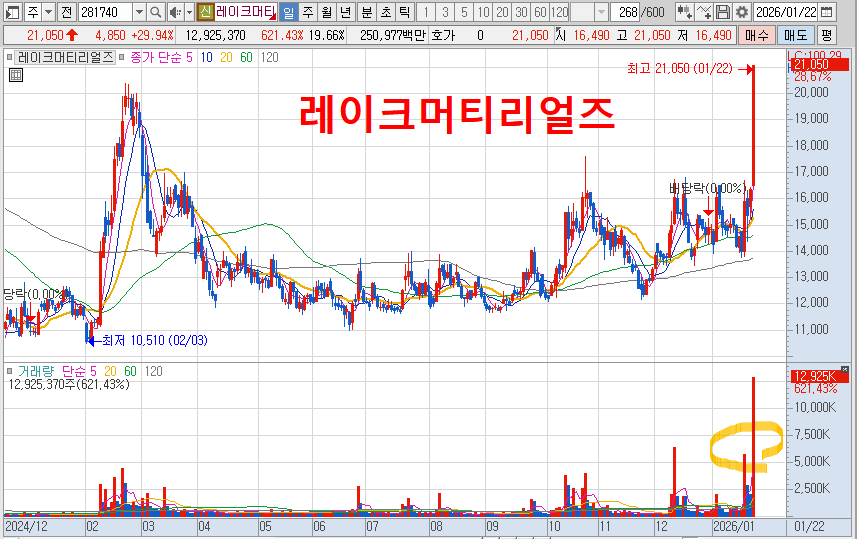Close the volume pane with small x
Image resolution: width=857 pixels, height=539 pixels.
pos(845,370)
